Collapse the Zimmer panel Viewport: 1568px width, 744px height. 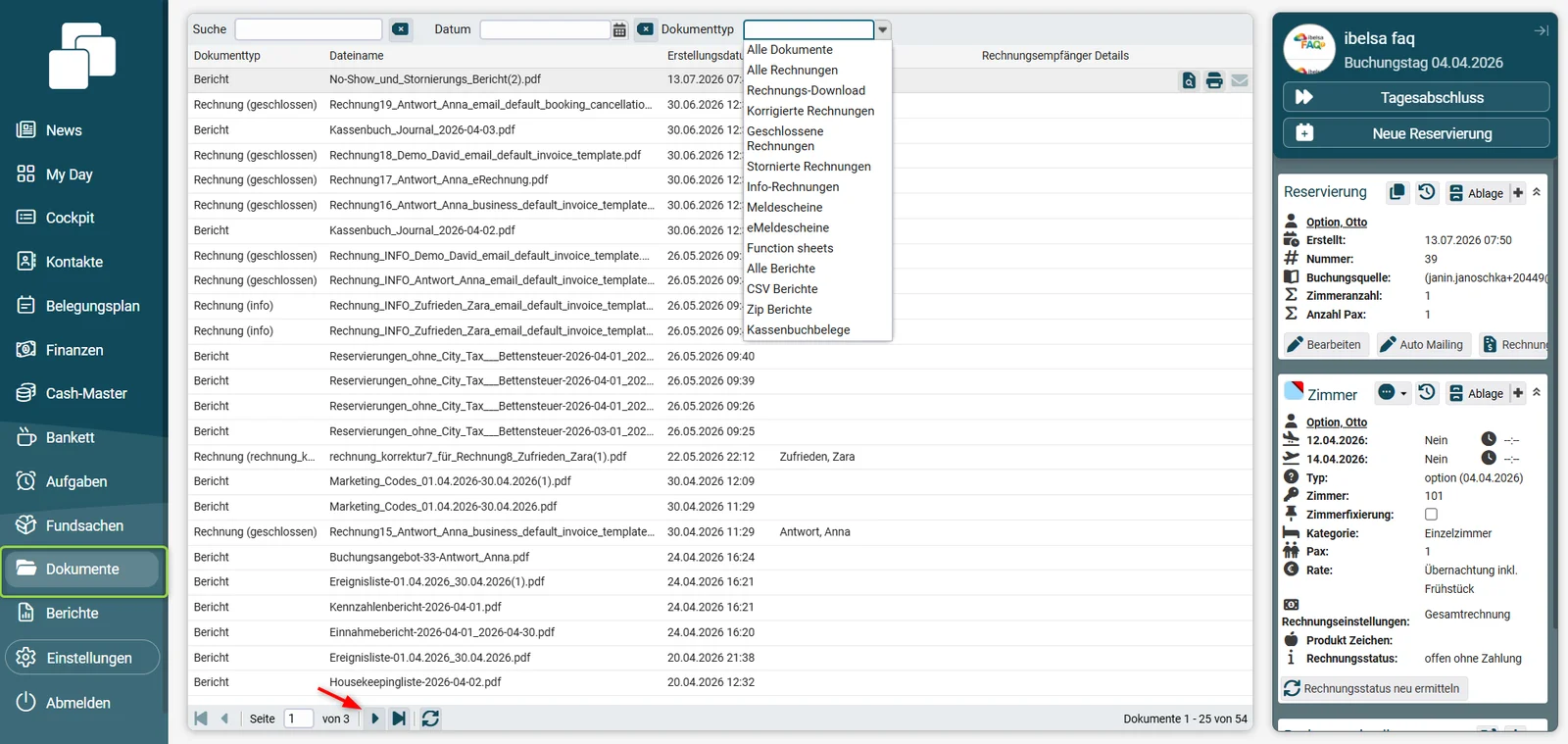click(1537, 392)
